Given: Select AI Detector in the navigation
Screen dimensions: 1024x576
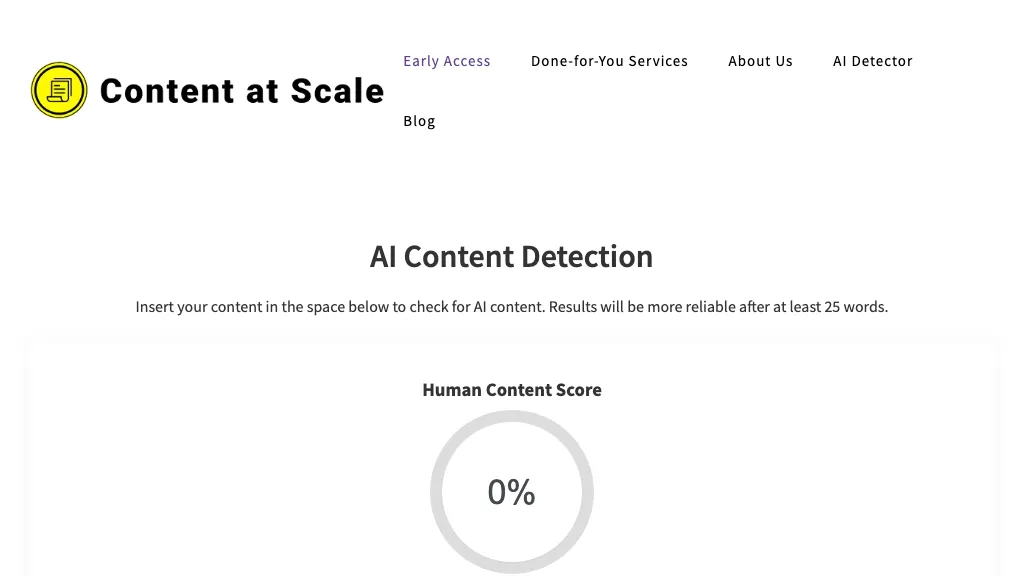Looking at the screenshot, I should coord(873,61).
